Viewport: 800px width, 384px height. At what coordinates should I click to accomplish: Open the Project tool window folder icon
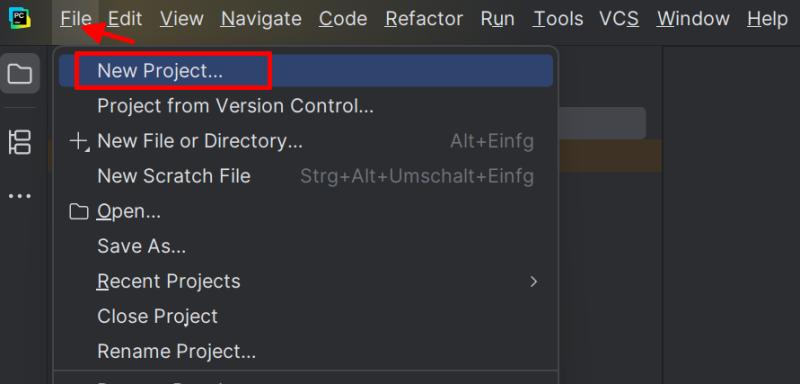point(20,73)
